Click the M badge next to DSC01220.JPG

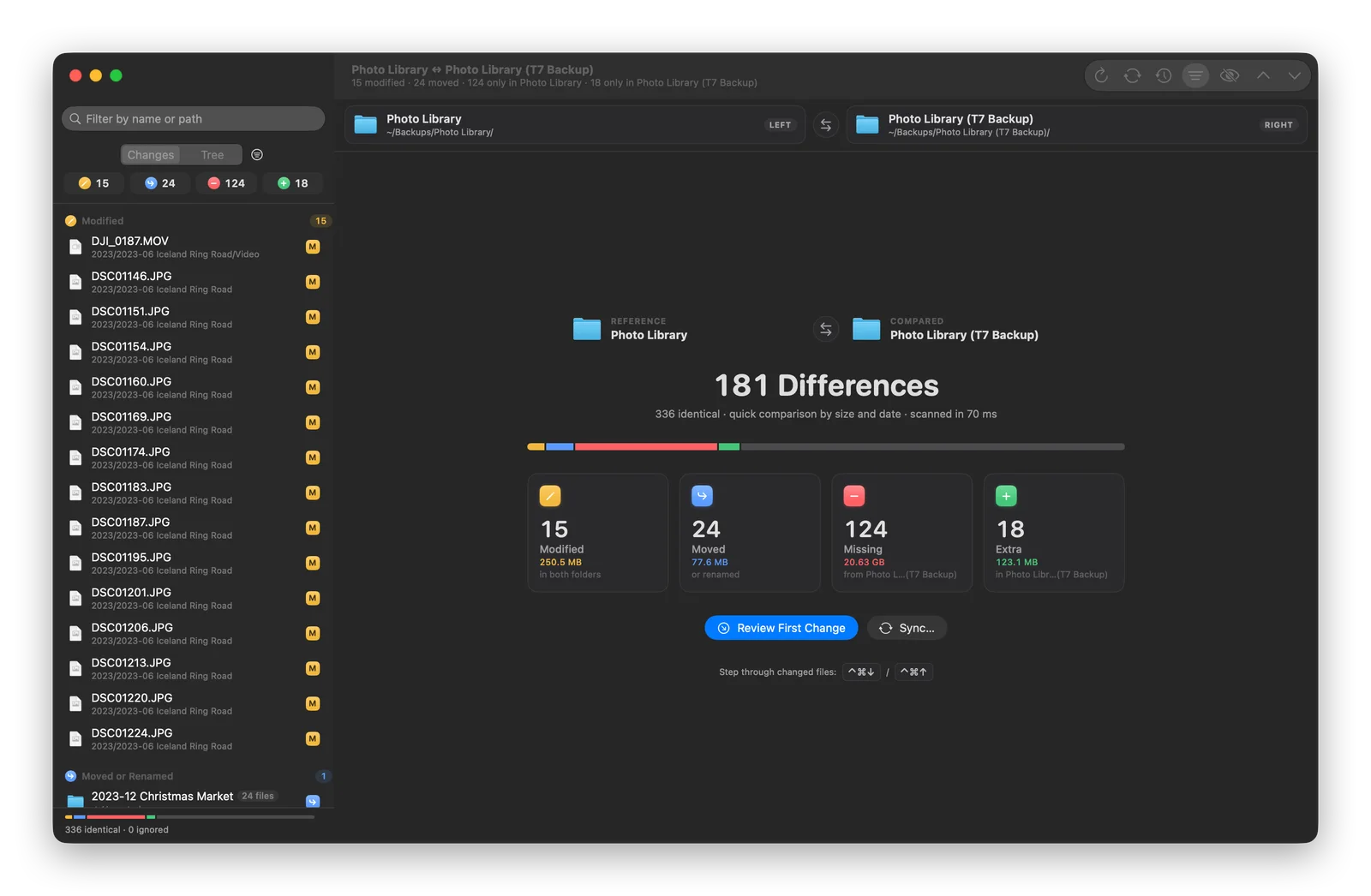313,703
